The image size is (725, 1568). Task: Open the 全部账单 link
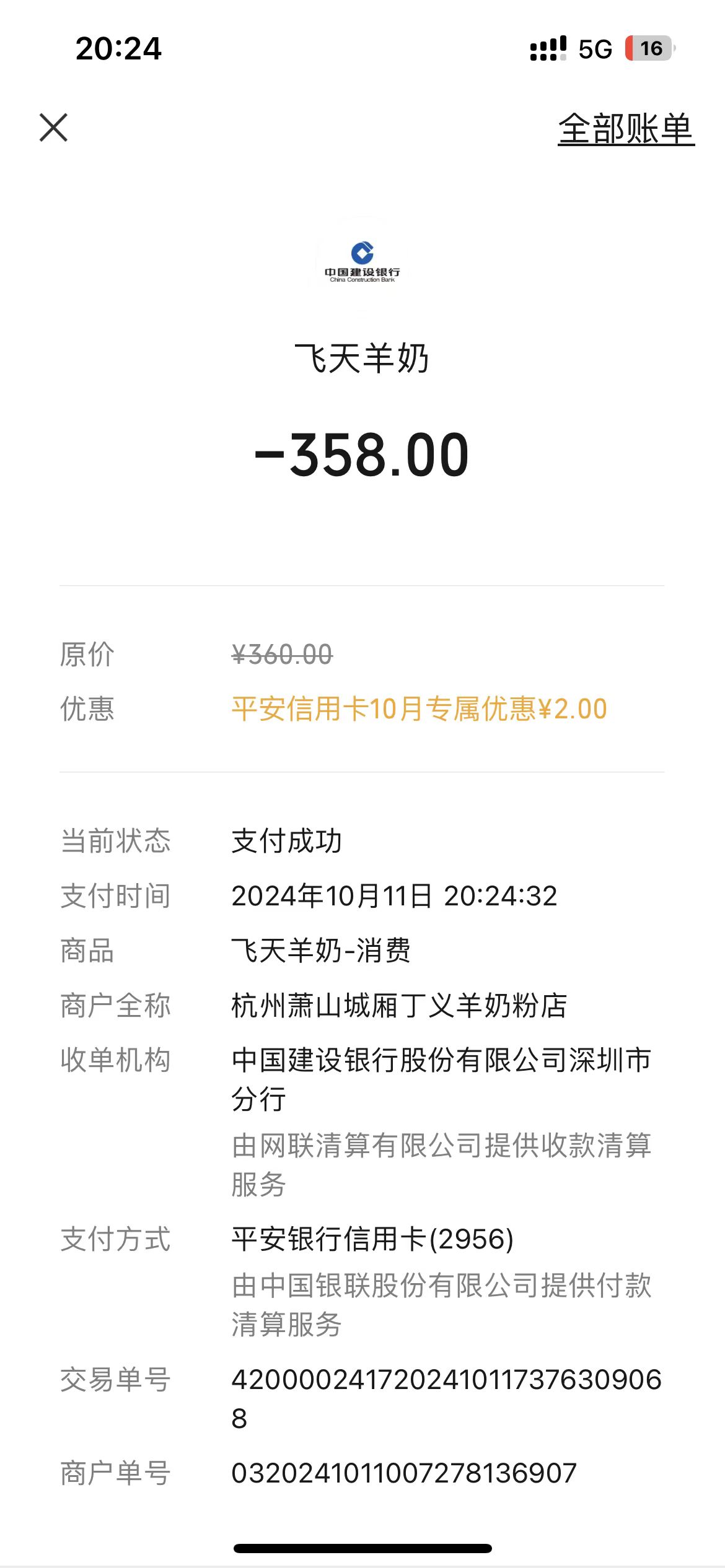[626, 129]
